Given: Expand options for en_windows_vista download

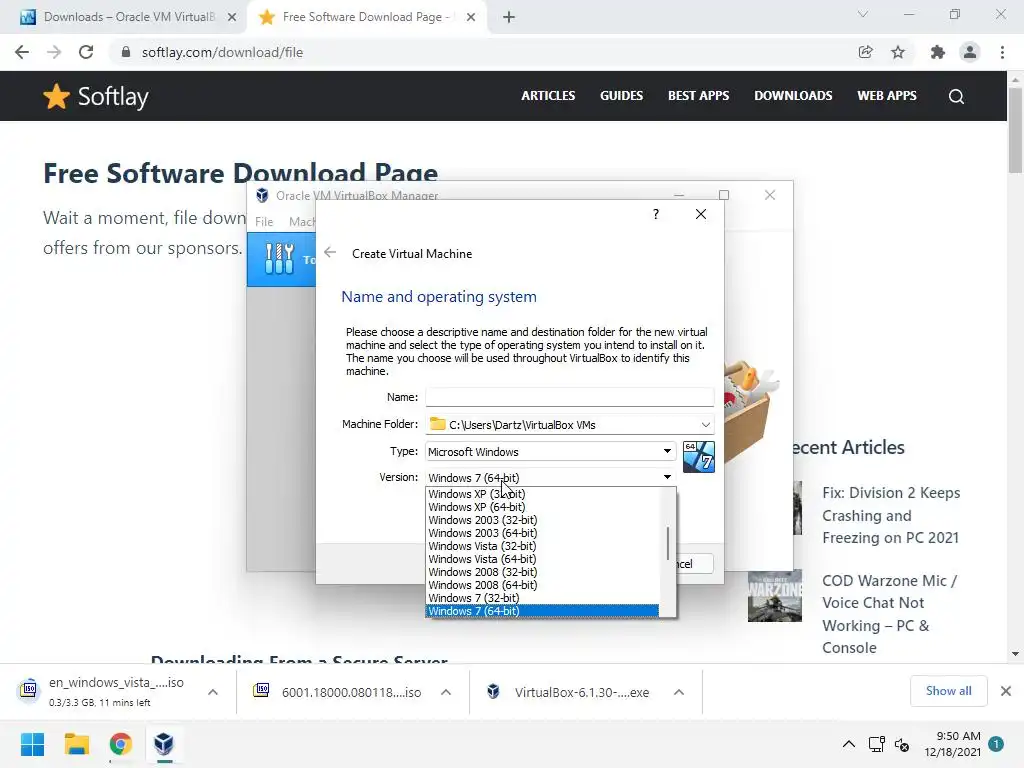Looking at the screenshot, I should [213, 692].
